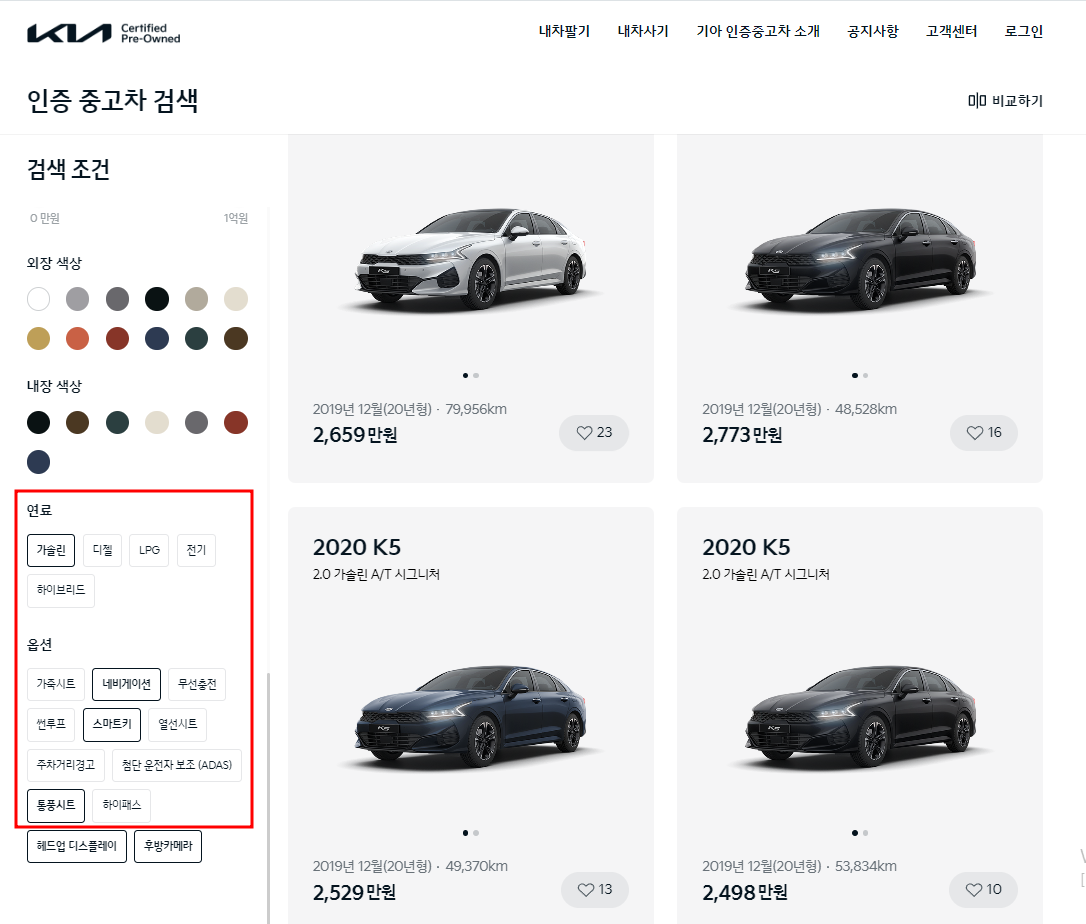The width and height of the screenshot is (1086, 924).
Task: Open the 고객센터 menu
Action: click(952, 31)
